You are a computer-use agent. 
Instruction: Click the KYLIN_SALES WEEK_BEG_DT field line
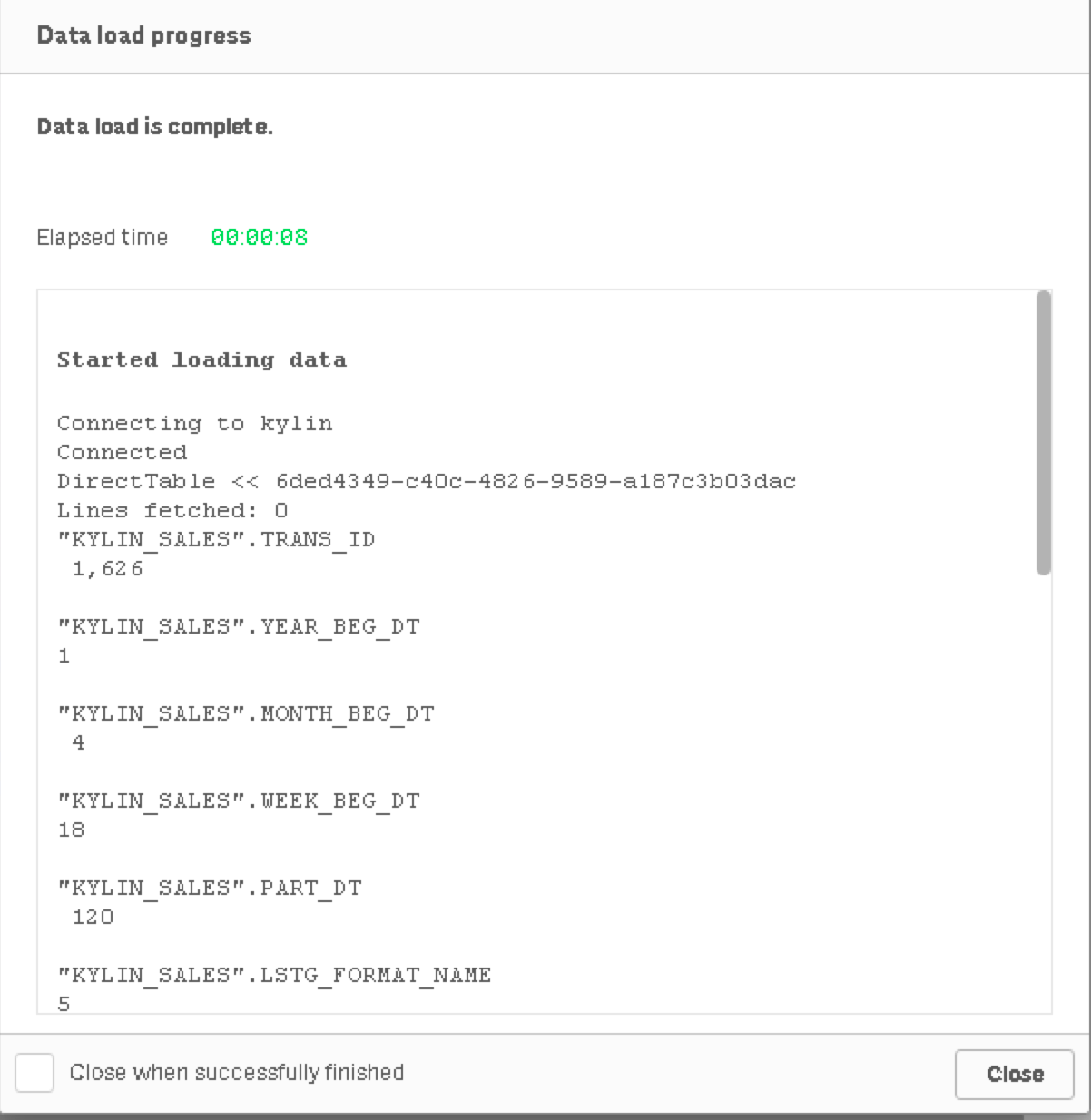click(238, 801)
